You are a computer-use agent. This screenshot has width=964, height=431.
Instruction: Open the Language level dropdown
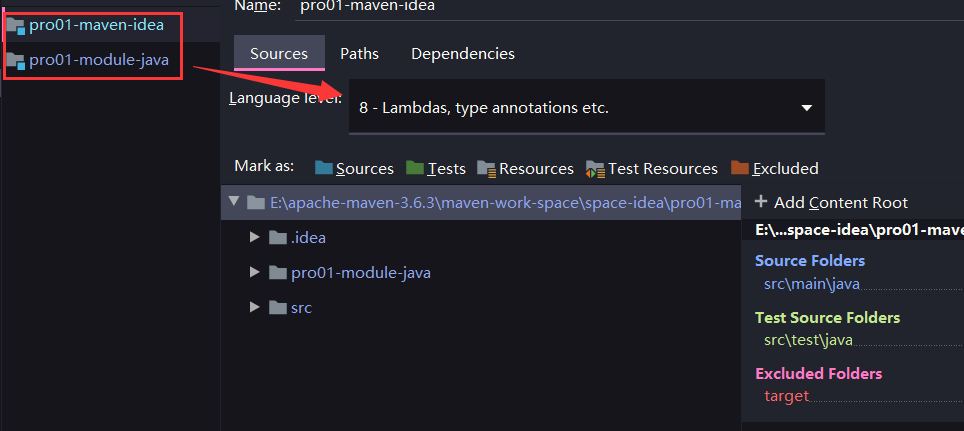[587, 107]
